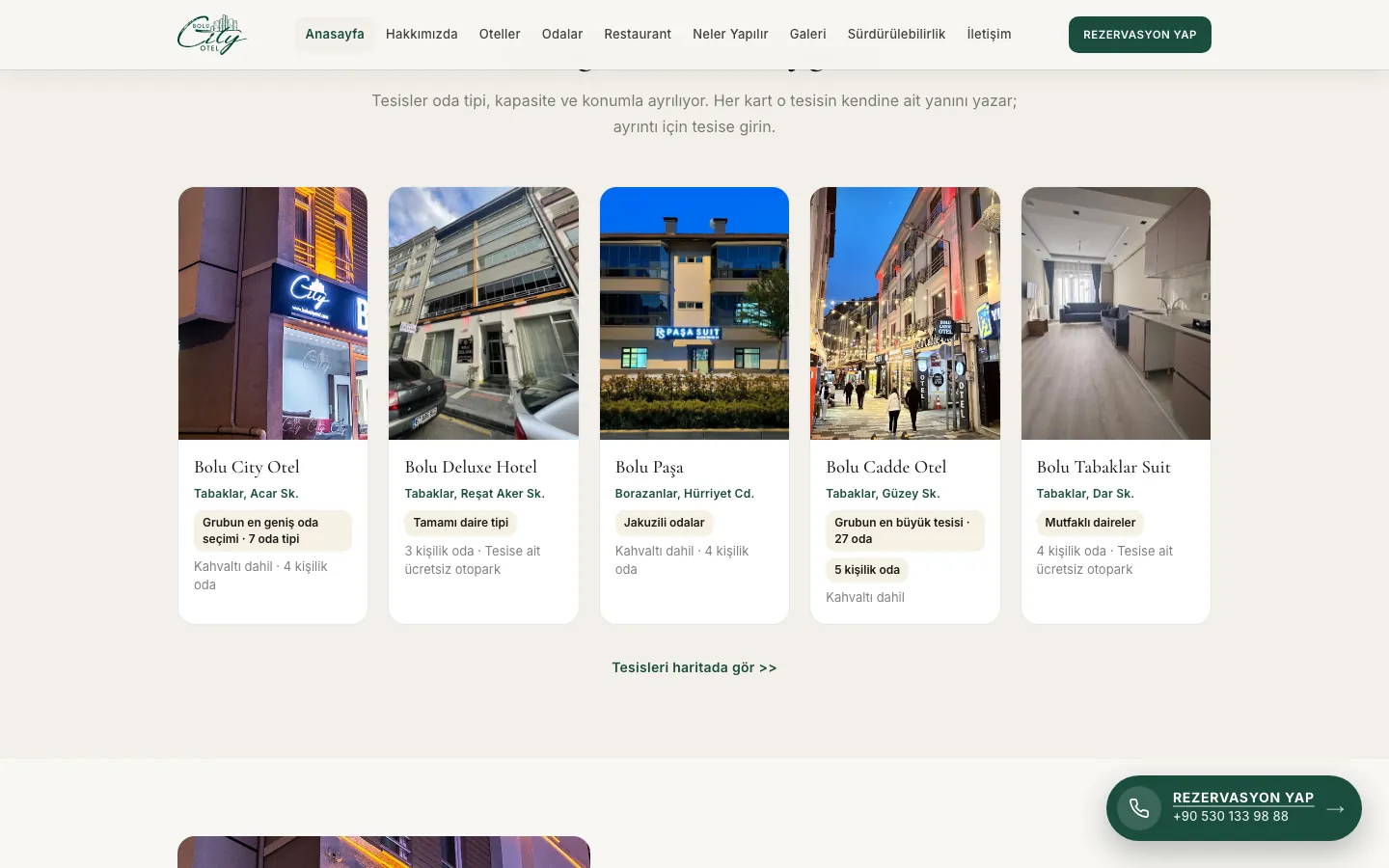Image resolution: width=1389 pixels, height=868 pixels.
Task: Click floating REZERVASYON YAP link text
Action: pyautogui.click(x=1243, y=798)
